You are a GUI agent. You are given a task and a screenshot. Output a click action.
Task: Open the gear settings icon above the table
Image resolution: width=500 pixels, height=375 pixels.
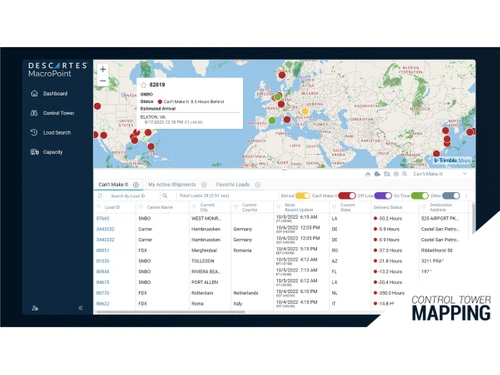pyautogui.click(x=396, y=174)
